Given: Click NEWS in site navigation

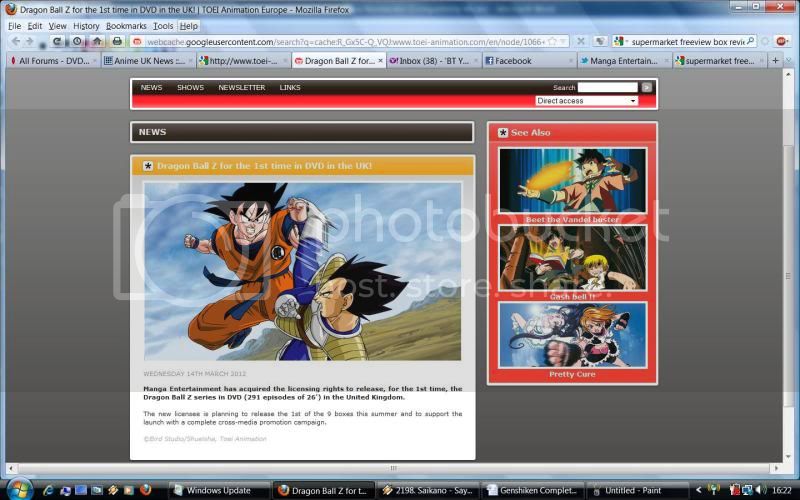Looking at the screenshot, I should [151, 88].
